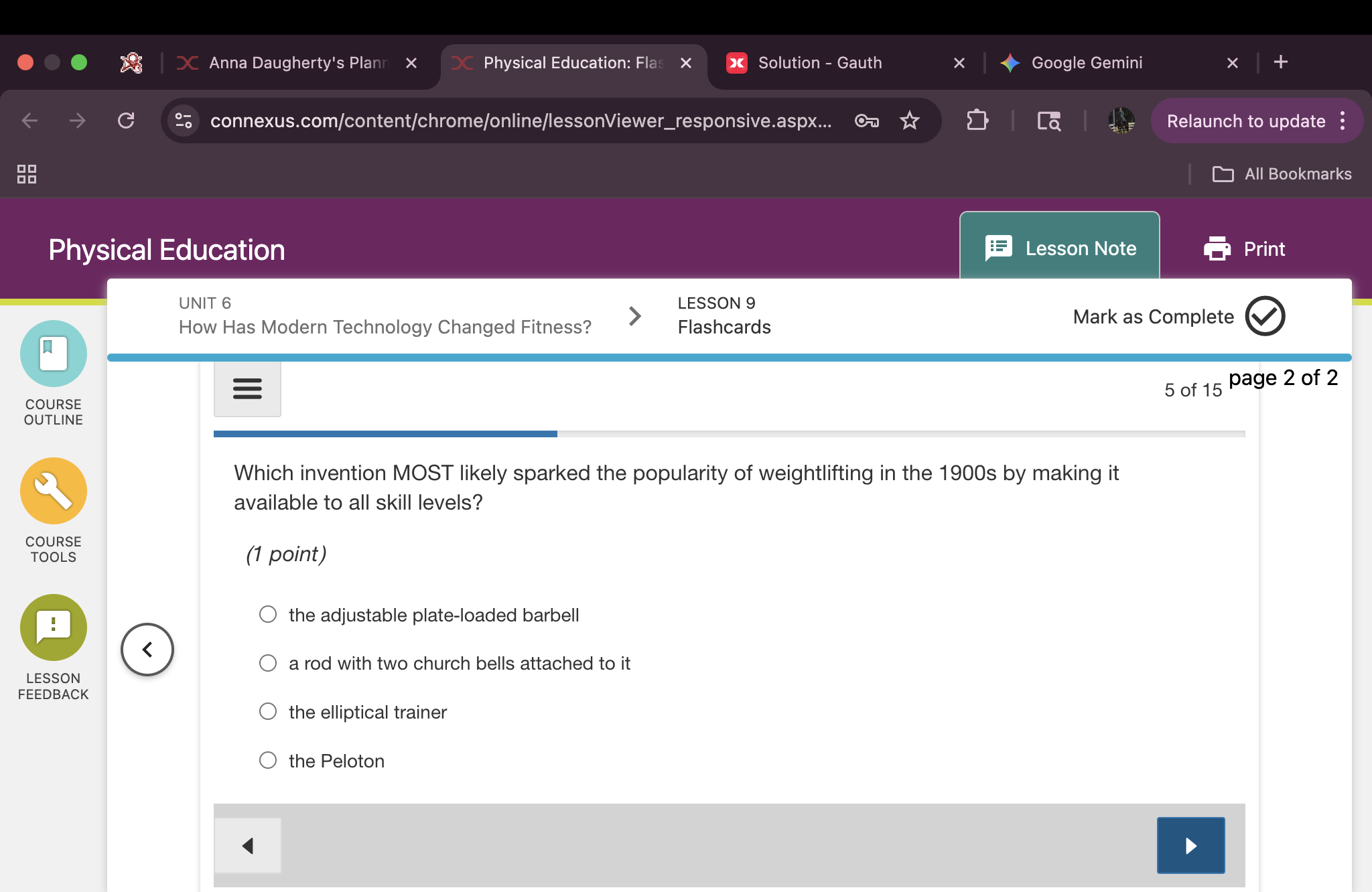Click the Relaunch to update button
The height and width of the screenshot is (892, 1372).
point(1246,121)
